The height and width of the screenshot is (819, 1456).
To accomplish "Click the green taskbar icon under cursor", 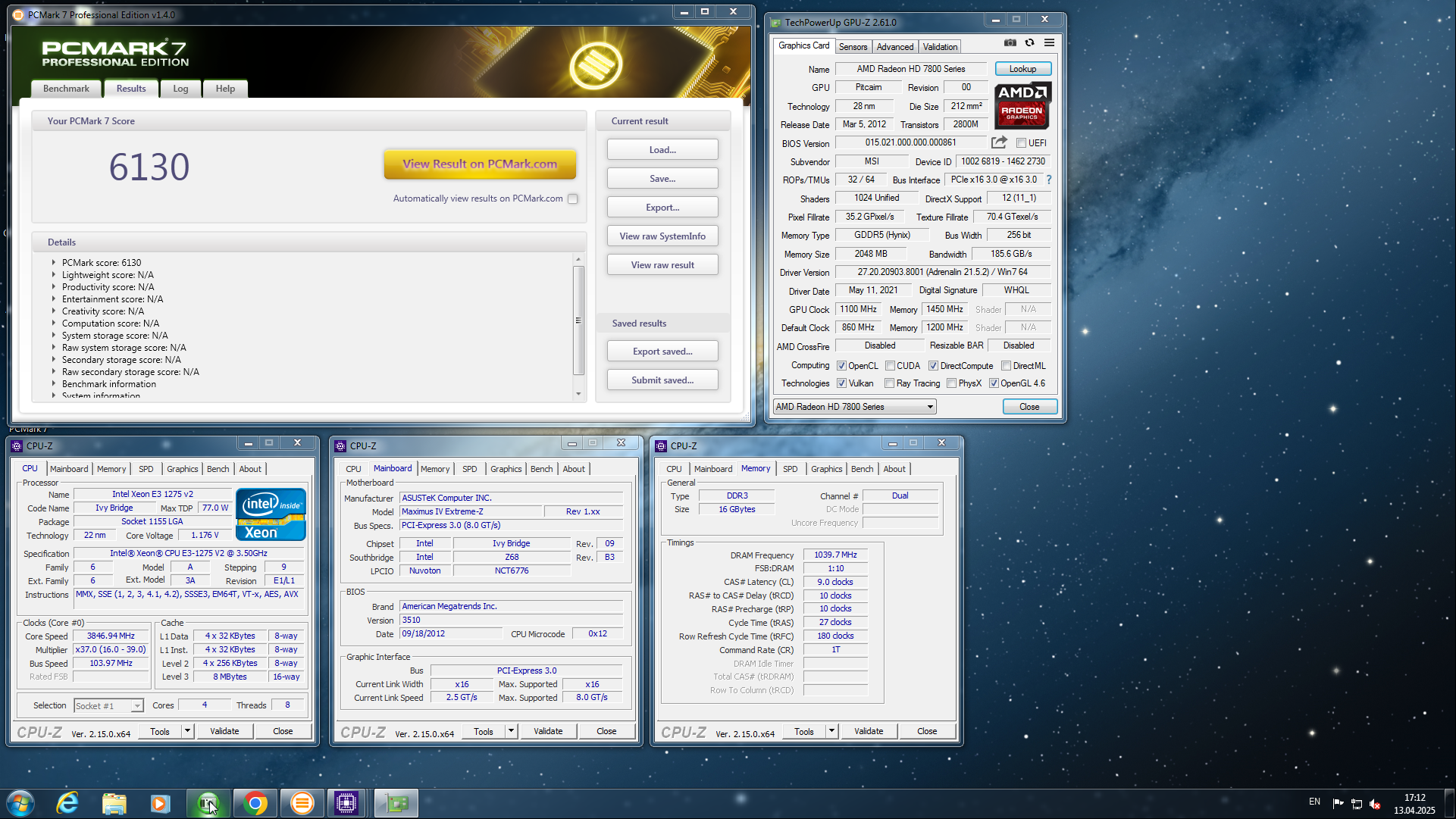I will (208, 803).
